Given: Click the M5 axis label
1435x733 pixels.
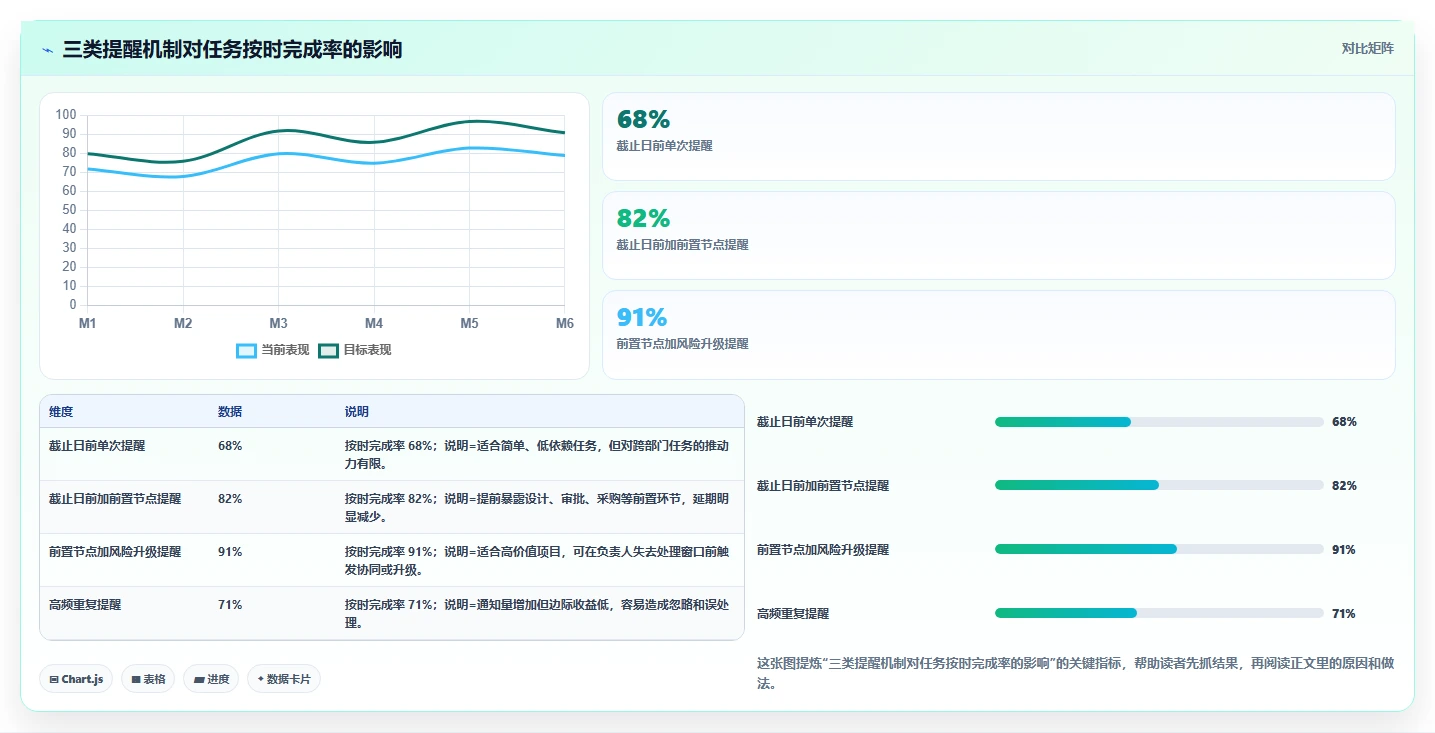Looking at the screenshot, I should (469, 324).
